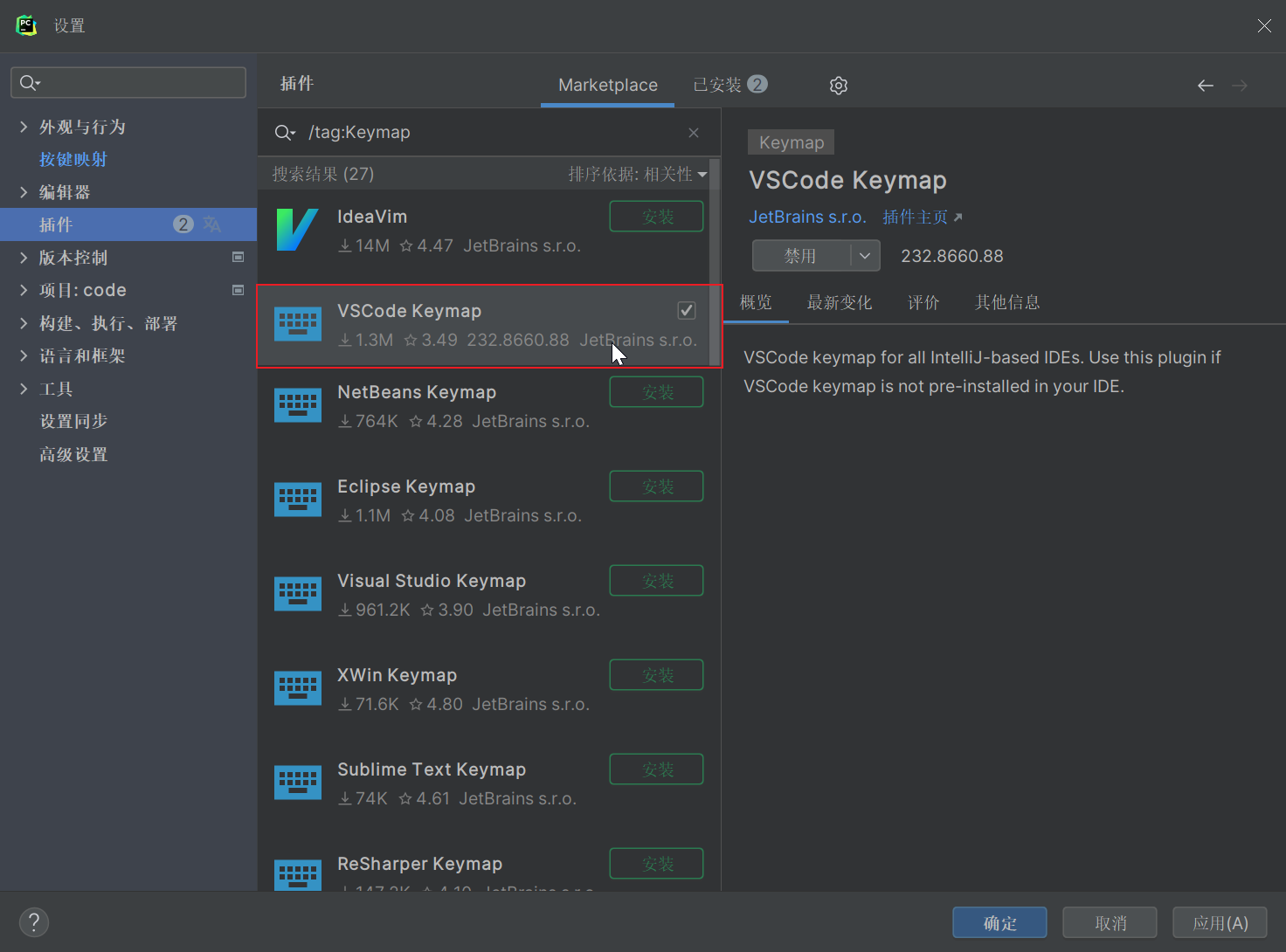Click the Keymap tag label

click(x=792, y=142)
